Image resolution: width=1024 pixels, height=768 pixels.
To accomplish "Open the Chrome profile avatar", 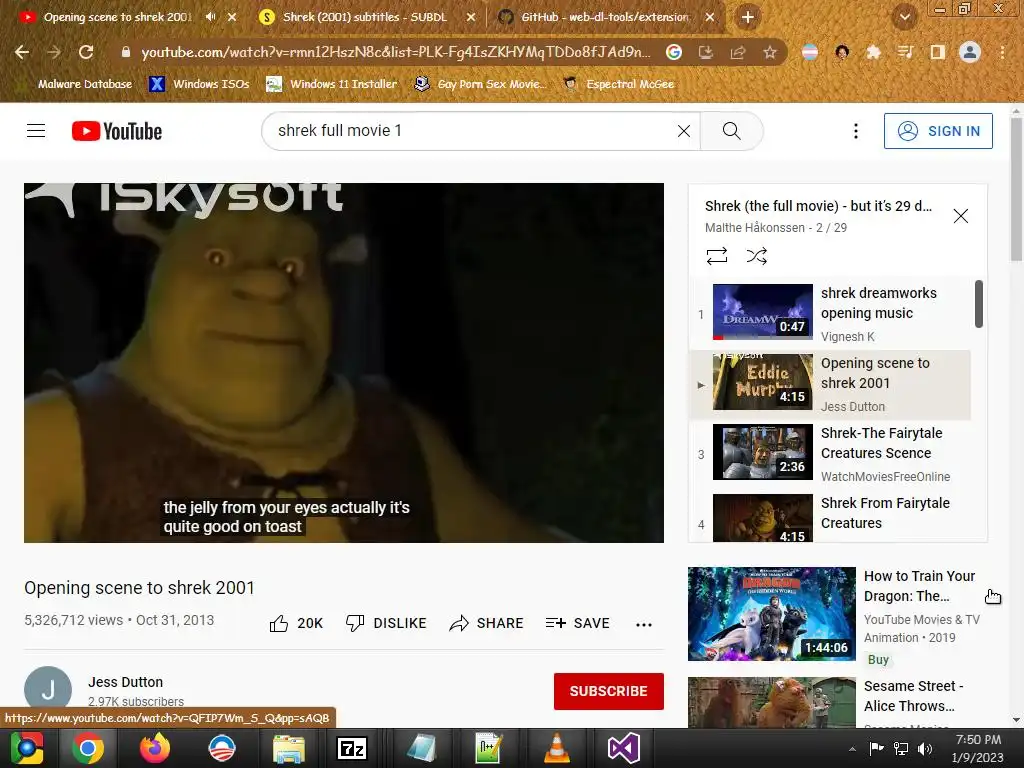I will click(x=970, y=52).
